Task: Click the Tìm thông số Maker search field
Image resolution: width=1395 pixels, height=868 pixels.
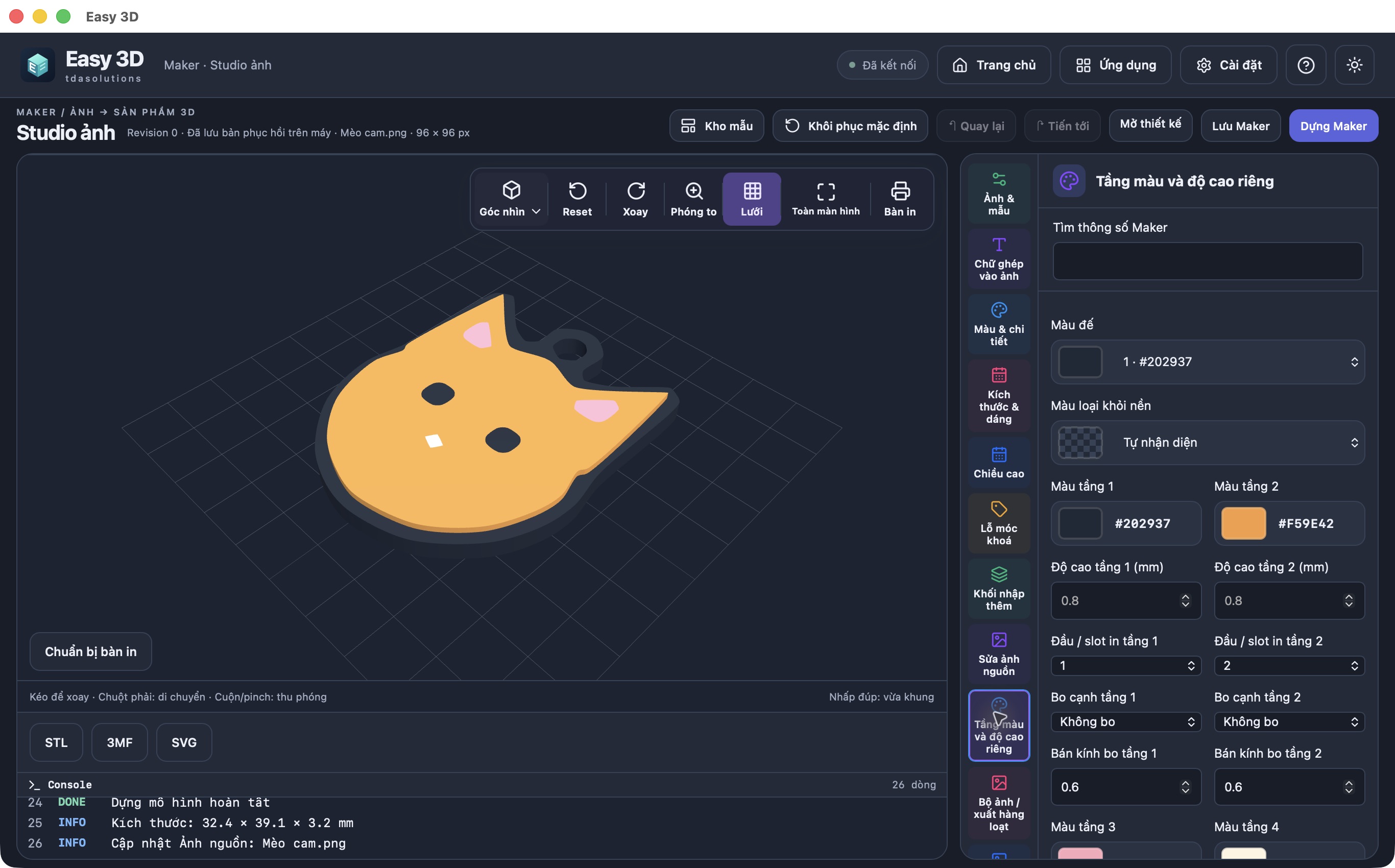Action: (1207, 261)
